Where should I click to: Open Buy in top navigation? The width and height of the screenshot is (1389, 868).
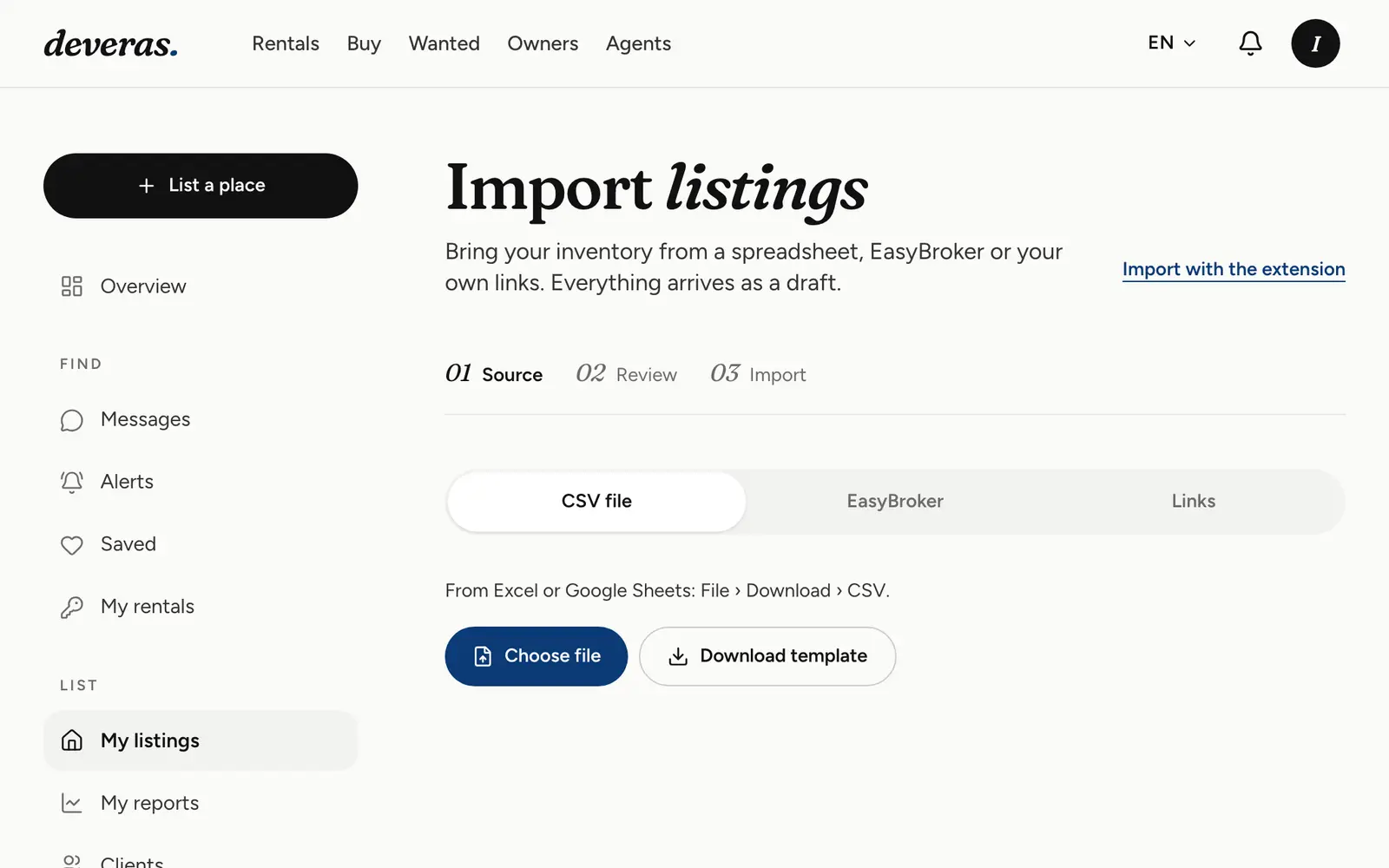tap(364, 43)
